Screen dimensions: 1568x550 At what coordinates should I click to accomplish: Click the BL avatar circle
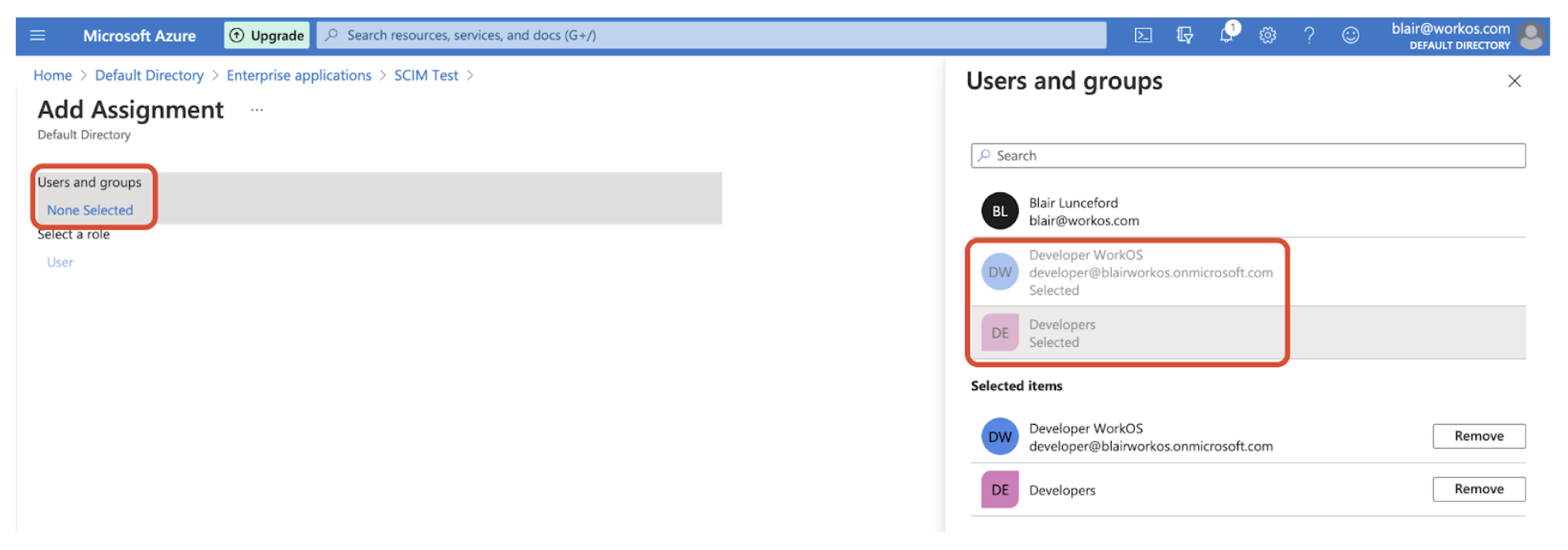pyautogui.click(x=1000, y=211)
